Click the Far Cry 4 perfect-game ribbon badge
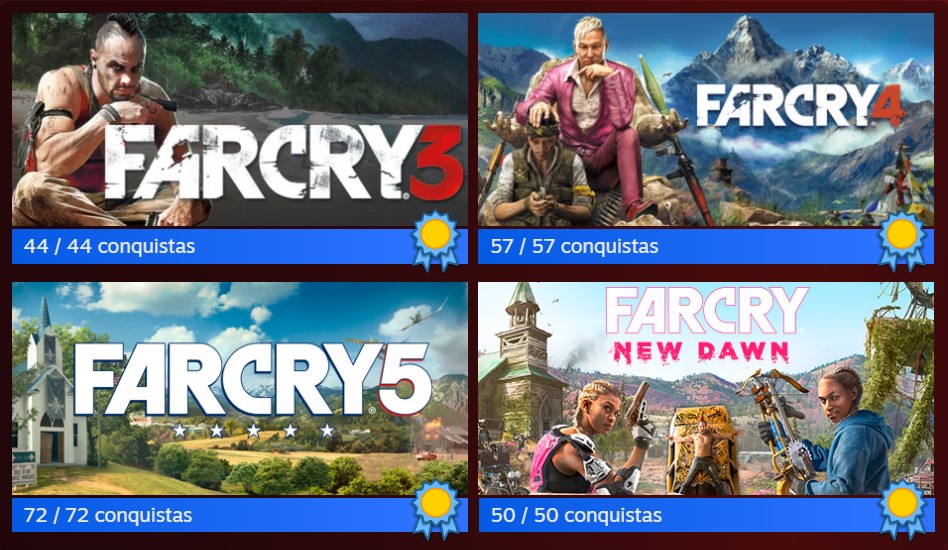Image resolution: width=948 pixels, height=550 pixels. [x=901, y=241]
